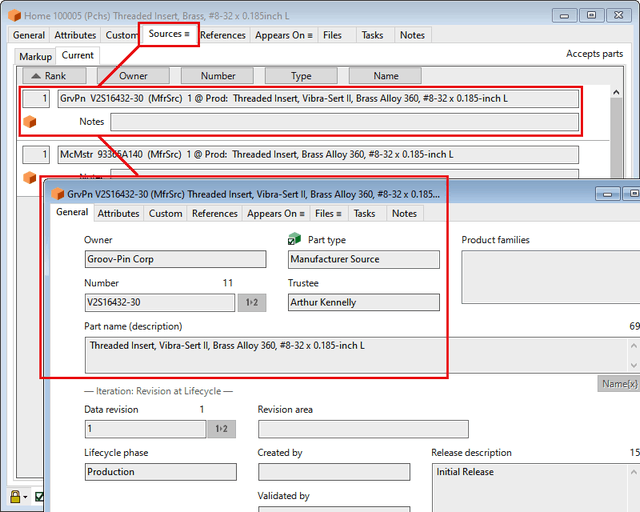Click the Name{x} button

pyautogui.click(x=619, y=384)
